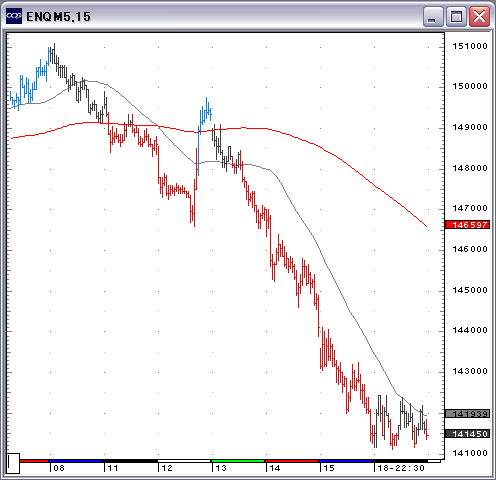Image resolution: width=496 pixels, height=480 pixels.
Task: Click the 150000 price axis label
Action: [x=470, y=86]
